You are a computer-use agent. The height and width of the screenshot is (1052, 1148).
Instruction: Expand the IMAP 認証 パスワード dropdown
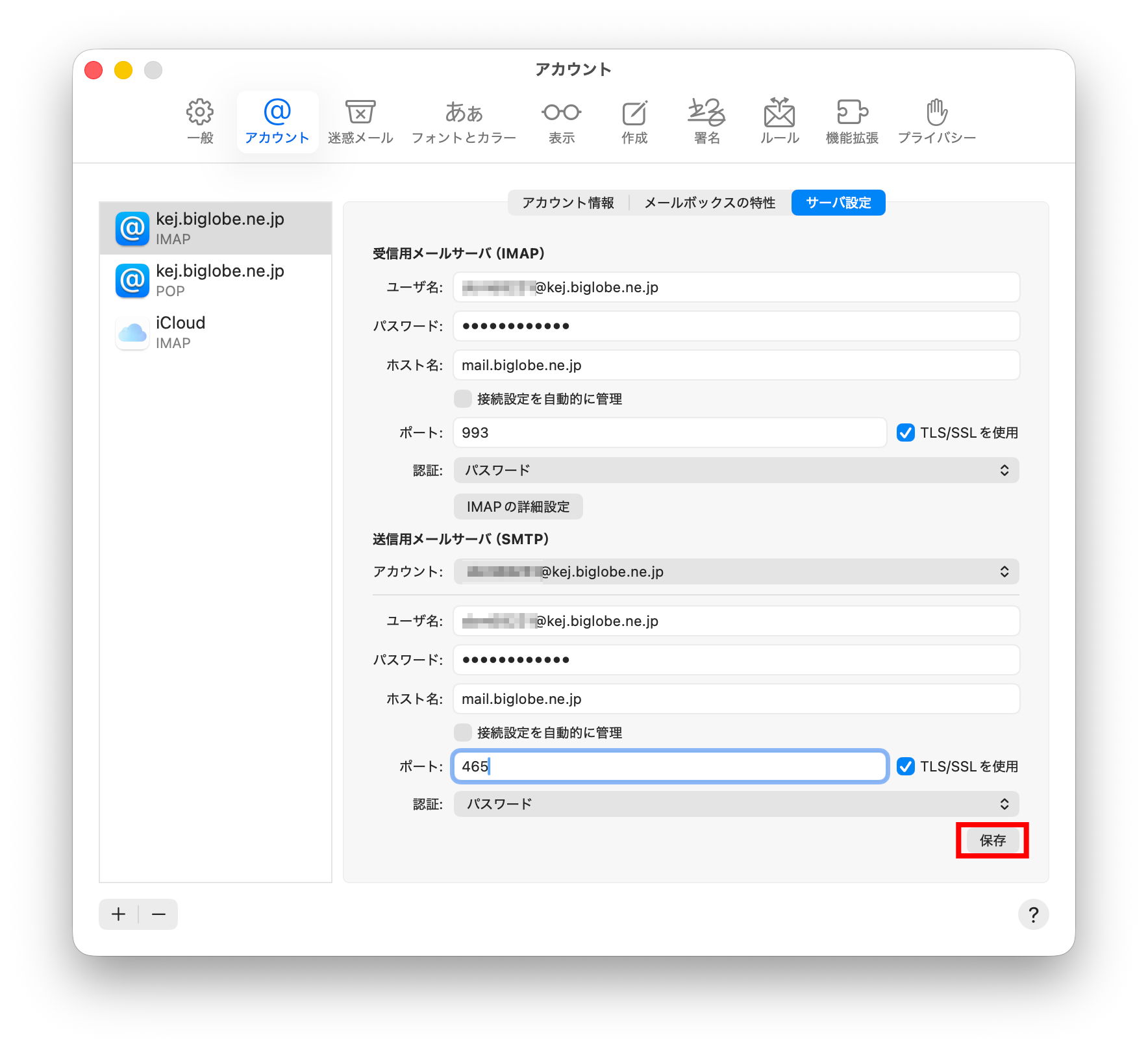(736, 470)
